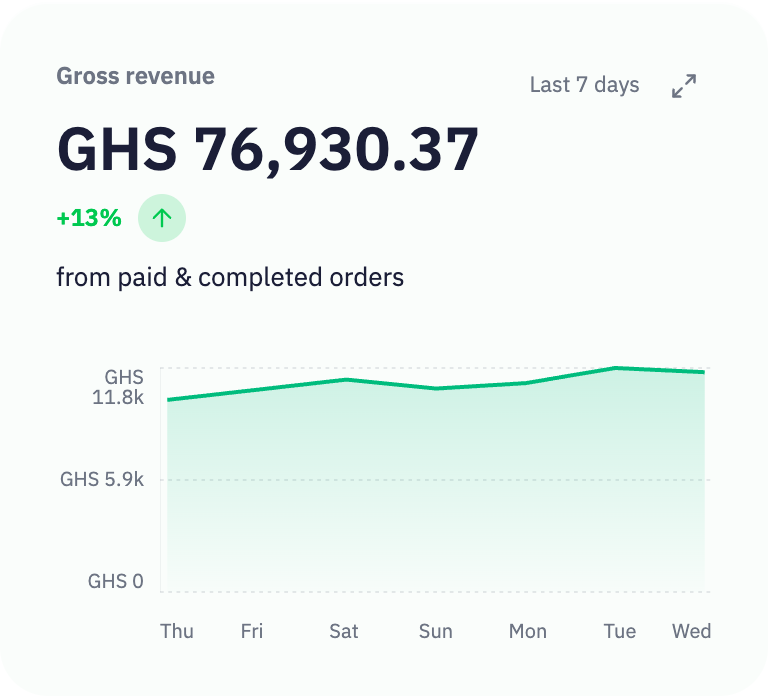This screenshot has height=696, width=768.
Task: Open the Last 7 days range selector
Action: [x=584, y=85]
